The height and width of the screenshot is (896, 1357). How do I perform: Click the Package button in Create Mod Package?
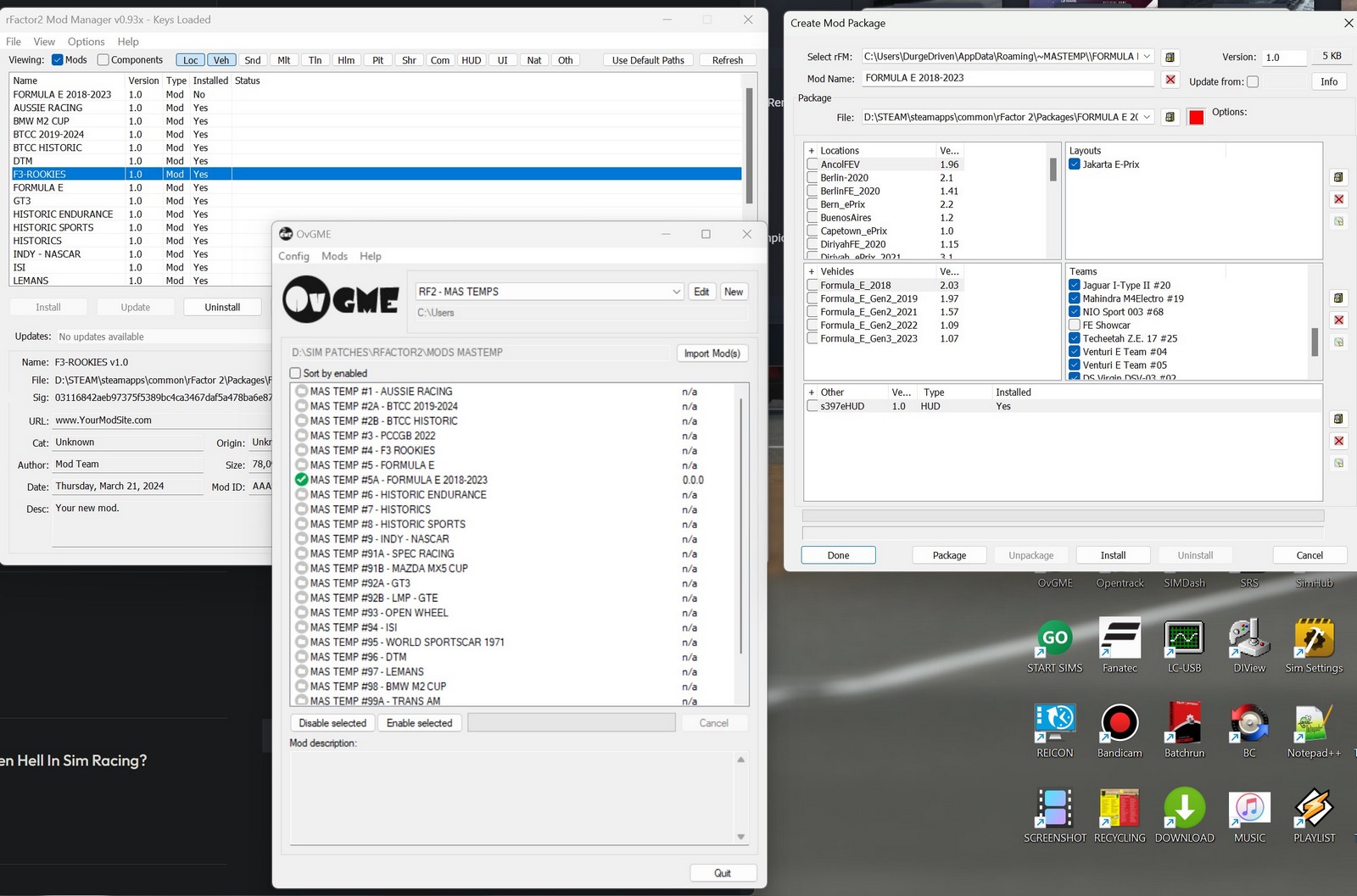(949, 555)
